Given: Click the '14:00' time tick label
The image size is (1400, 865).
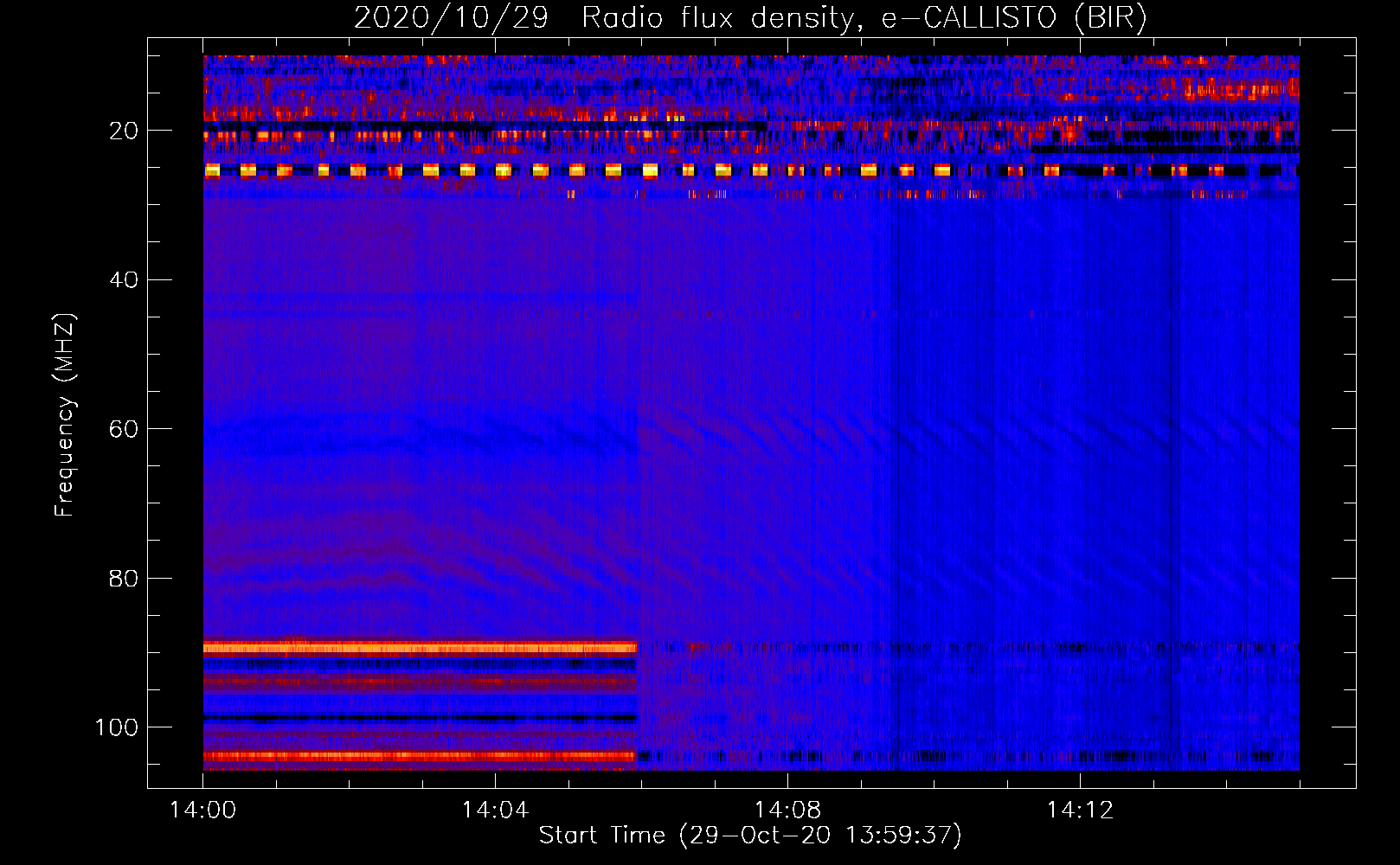Looking at the screenshot, I should (203, 811).
